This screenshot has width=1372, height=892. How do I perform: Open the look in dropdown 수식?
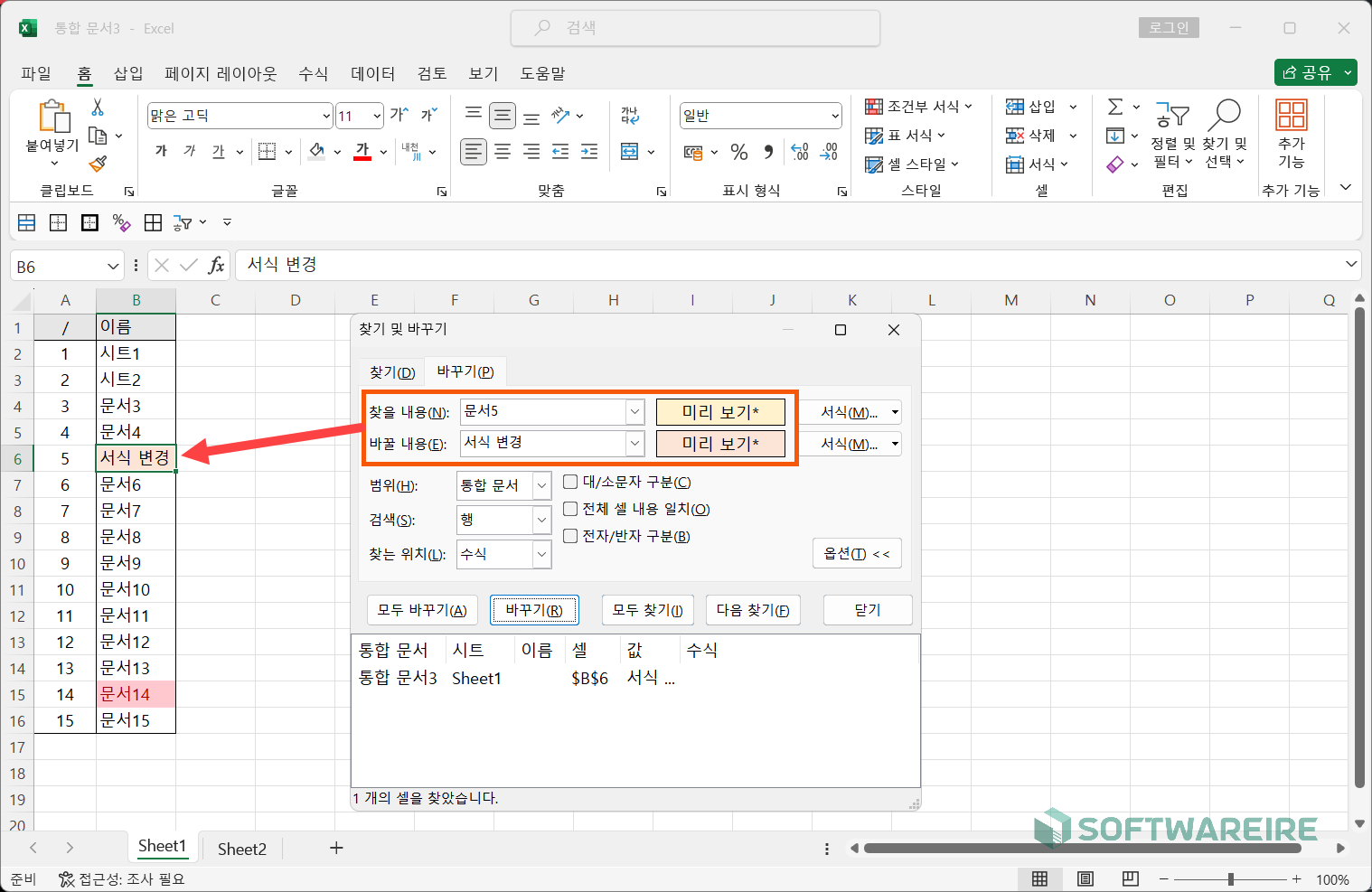542,554
